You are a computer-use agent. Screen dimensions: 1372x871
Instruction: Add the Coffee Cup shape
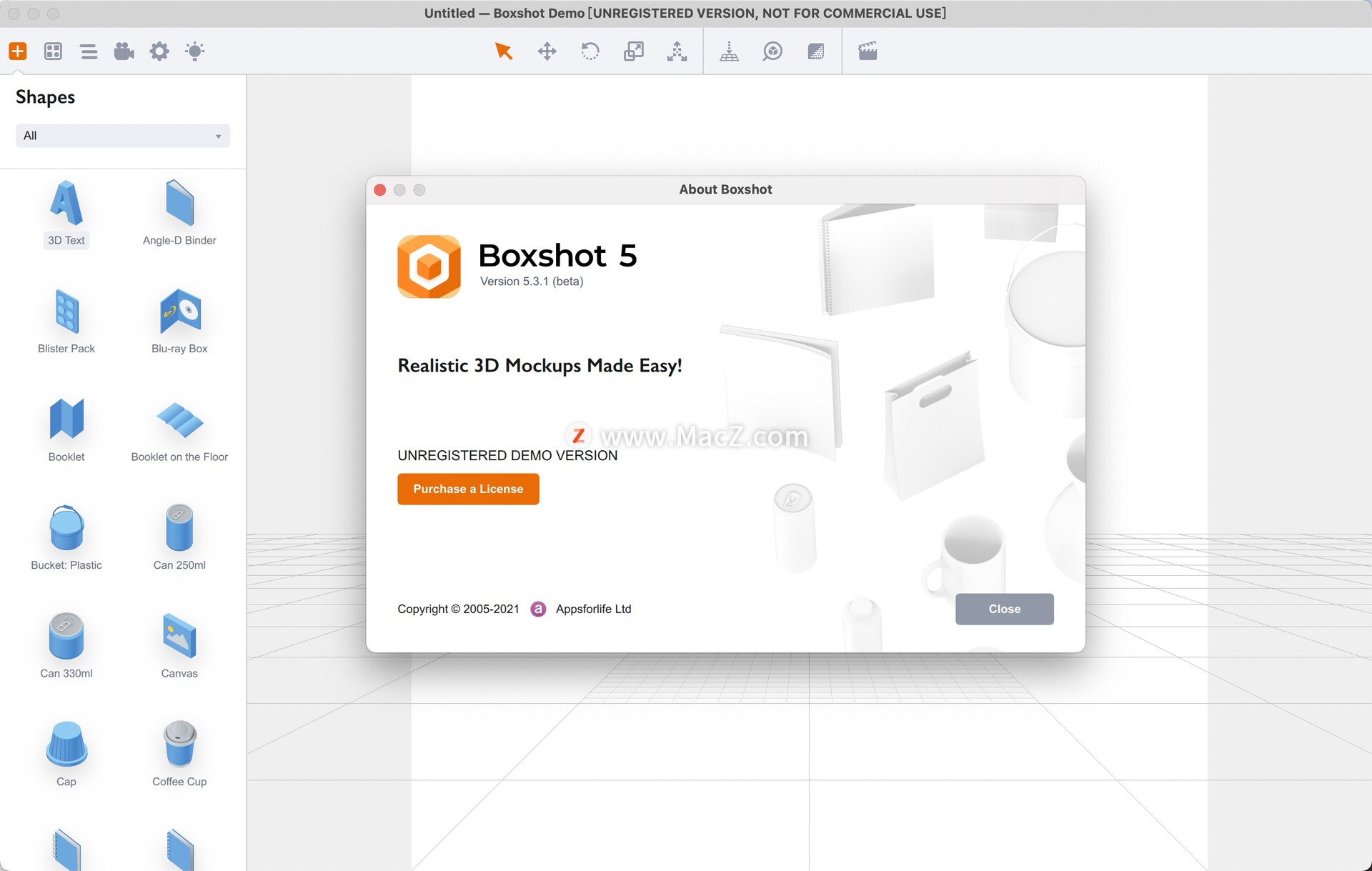[x=179, y=754]
